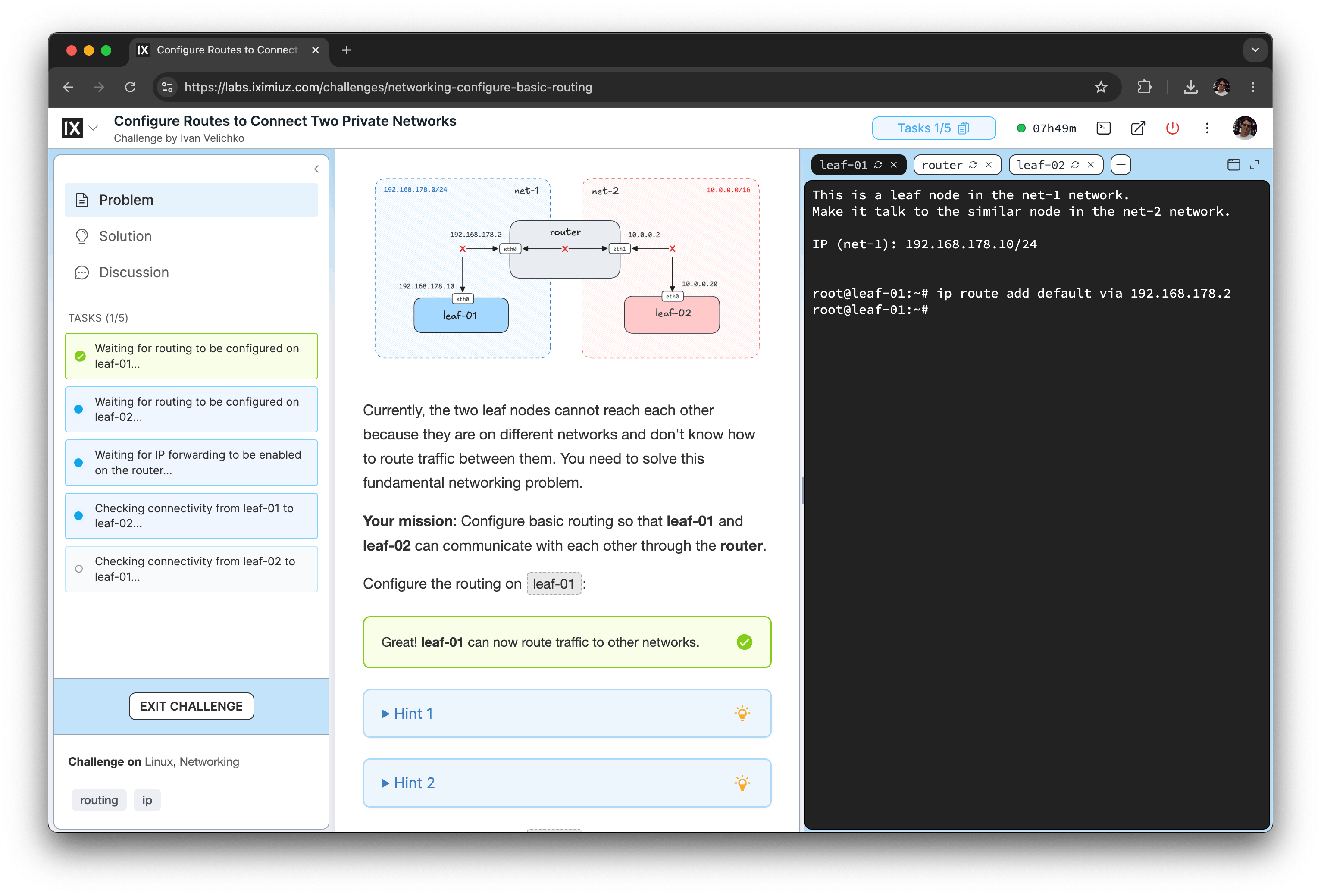Screen dimensions: 1321x896
Task: Close the leaf-01 terminal tab
Action: (x=894, y=165)
